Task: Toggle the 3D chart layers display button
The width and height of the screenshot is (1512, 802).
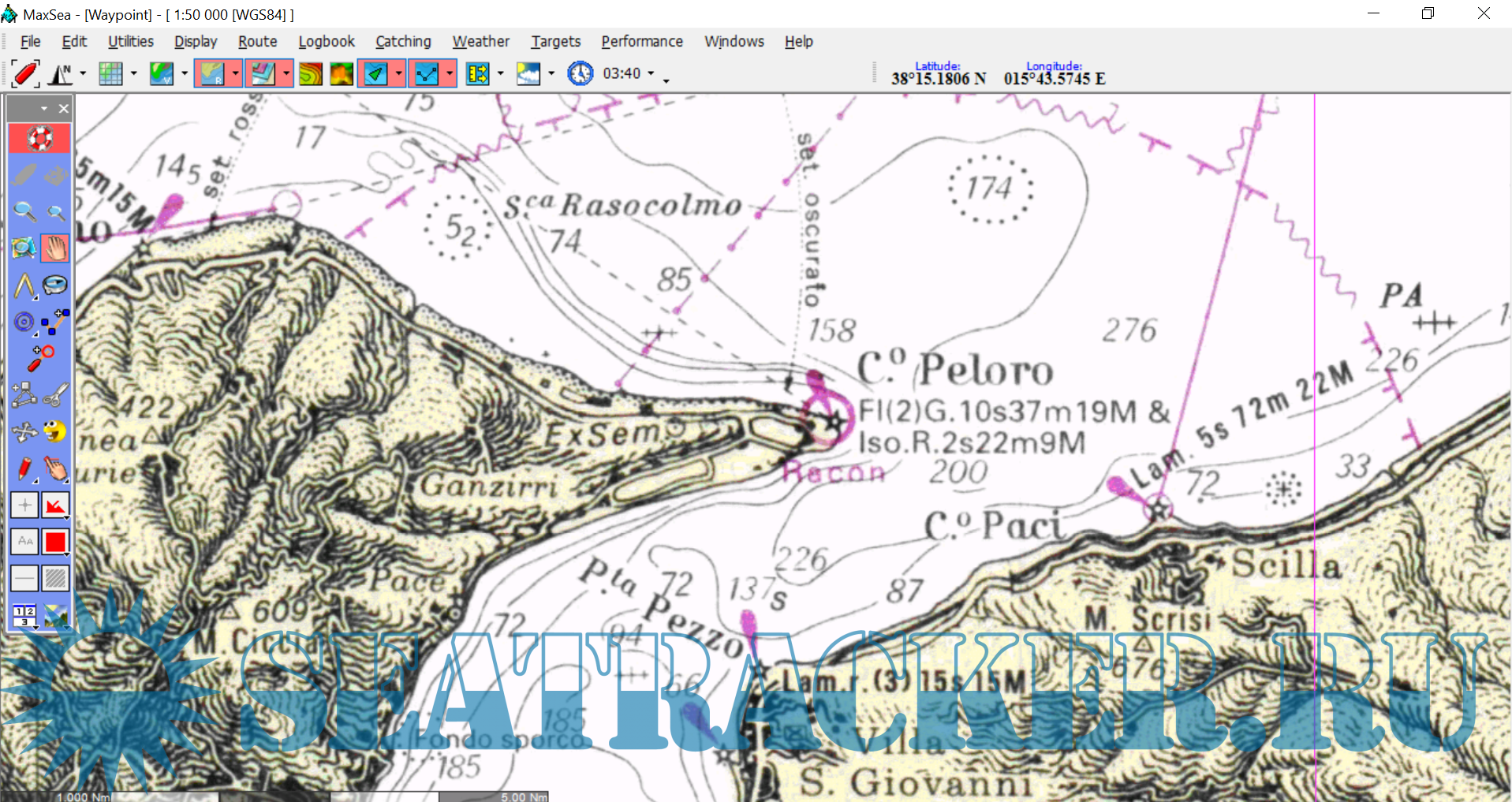Action: 262,73
